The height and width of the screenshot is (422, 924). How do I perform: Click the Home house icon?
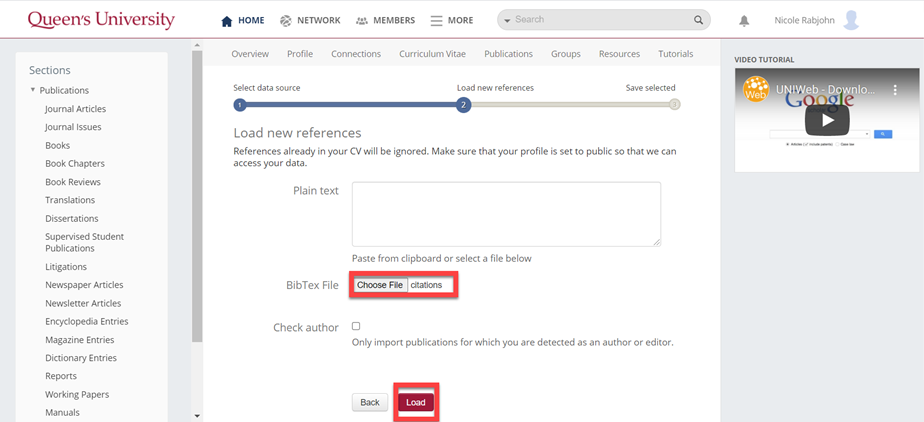pos(226,21)
